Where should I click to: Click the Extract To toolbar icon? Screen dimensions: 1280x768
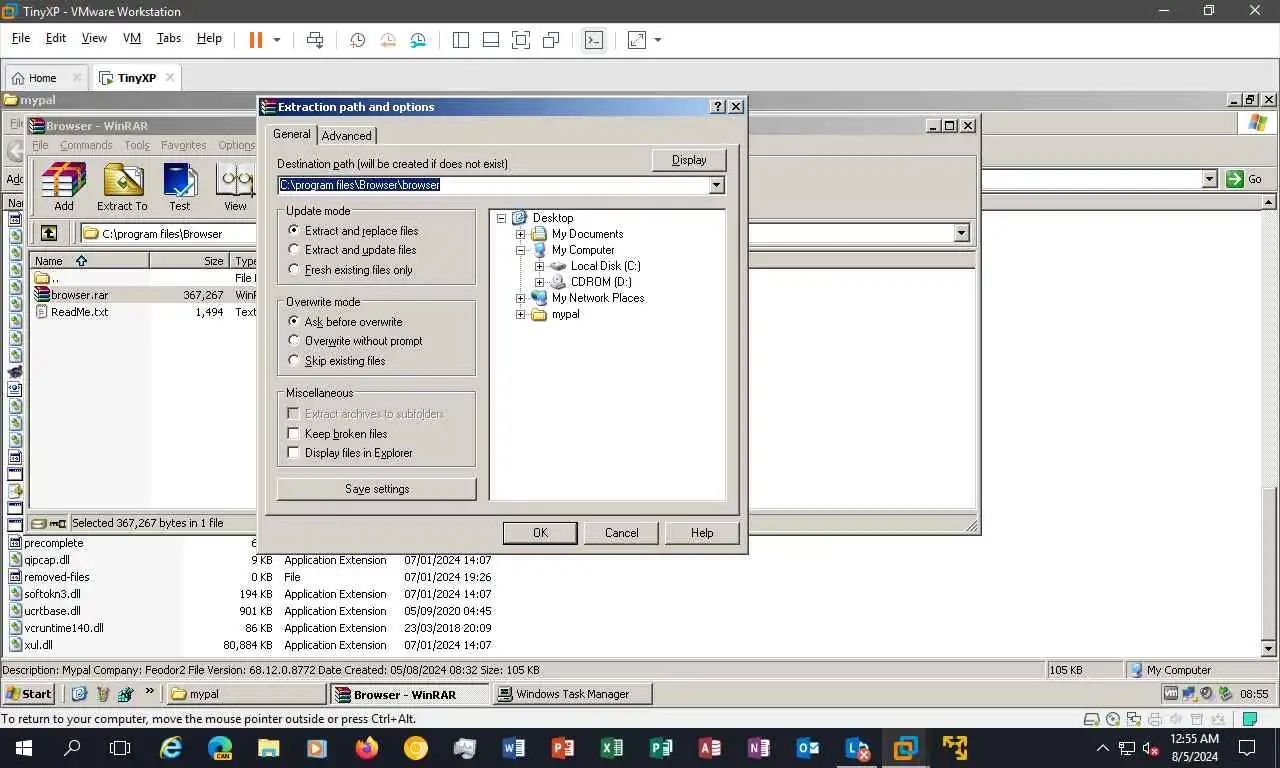pyautogui.click(x=122, y=187)
